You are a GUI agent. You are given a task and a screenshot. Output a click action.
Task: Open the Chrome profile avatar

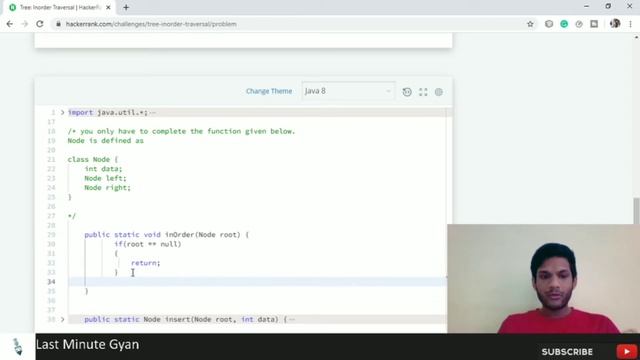[x=615, y=24]
